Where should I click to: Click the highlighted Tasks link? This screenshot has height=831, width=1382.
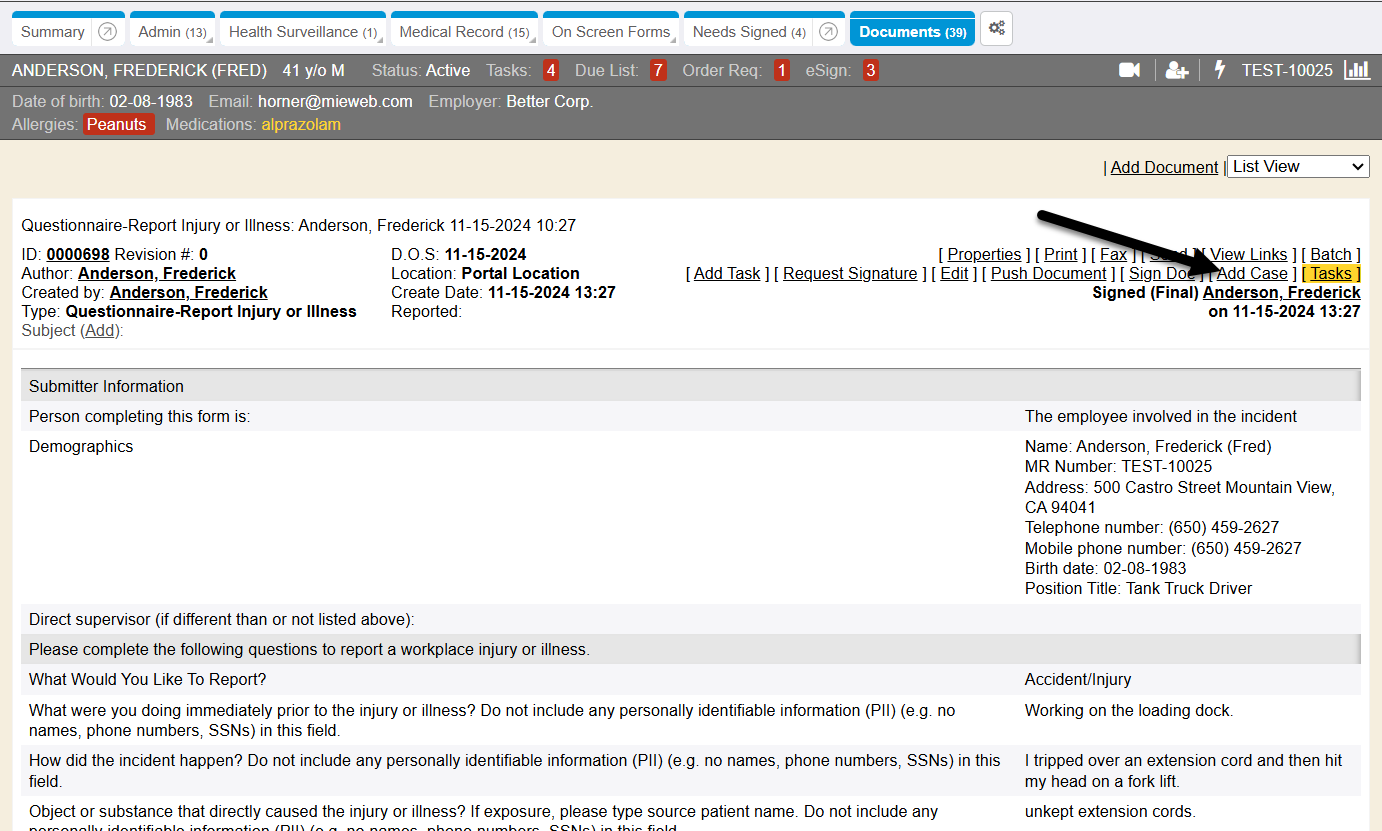1330,273
